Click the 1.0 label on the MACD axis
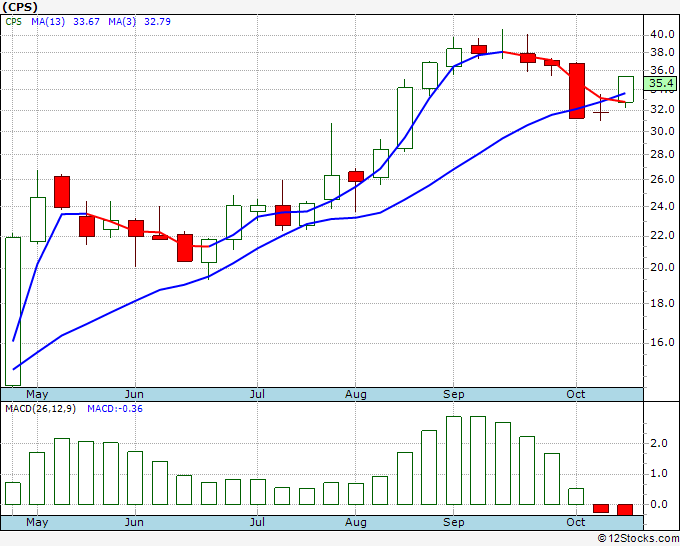 coord(658,474)
